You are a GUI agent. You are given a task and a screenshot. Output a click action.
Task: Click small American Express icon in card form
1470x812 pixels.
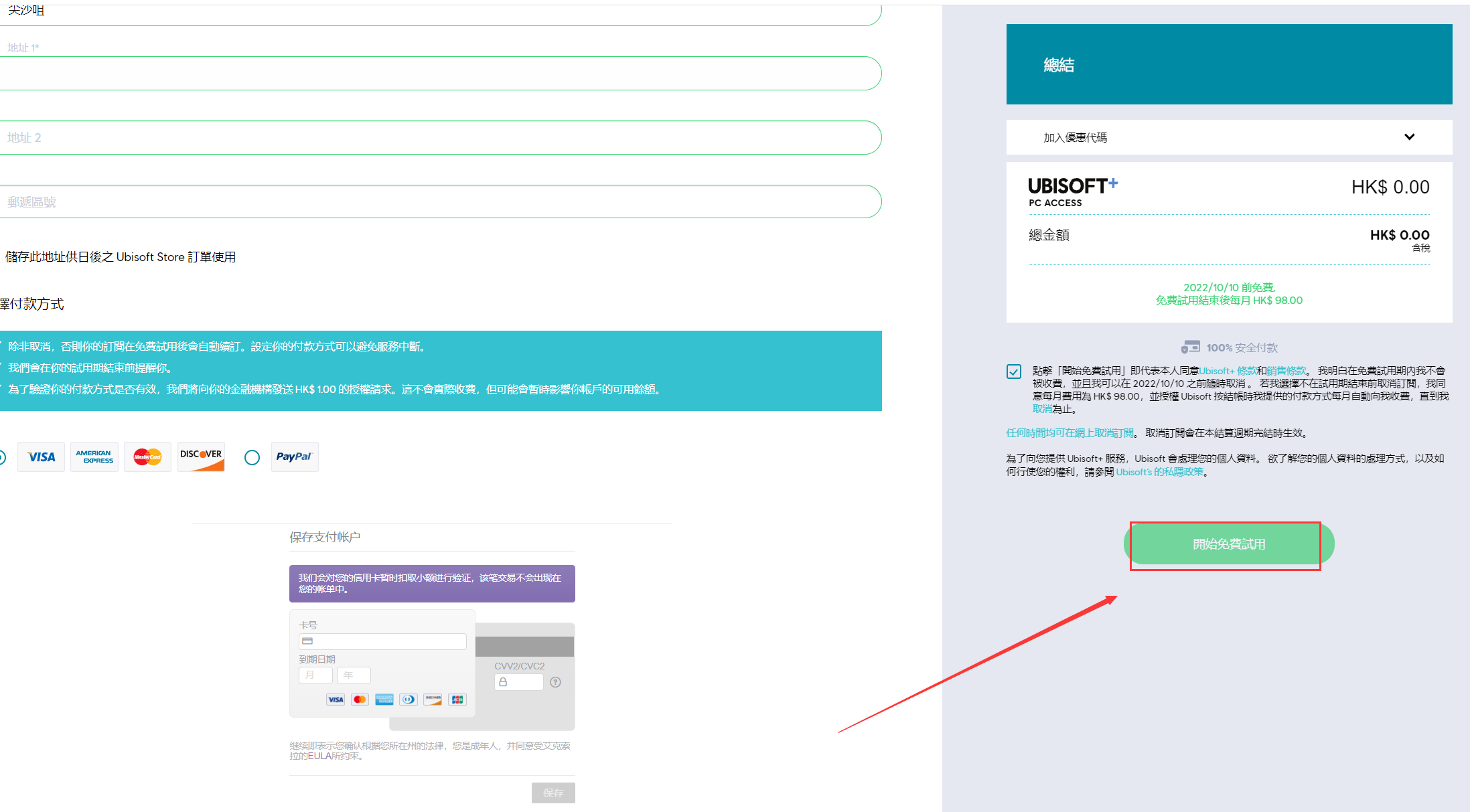pos(384,700)
